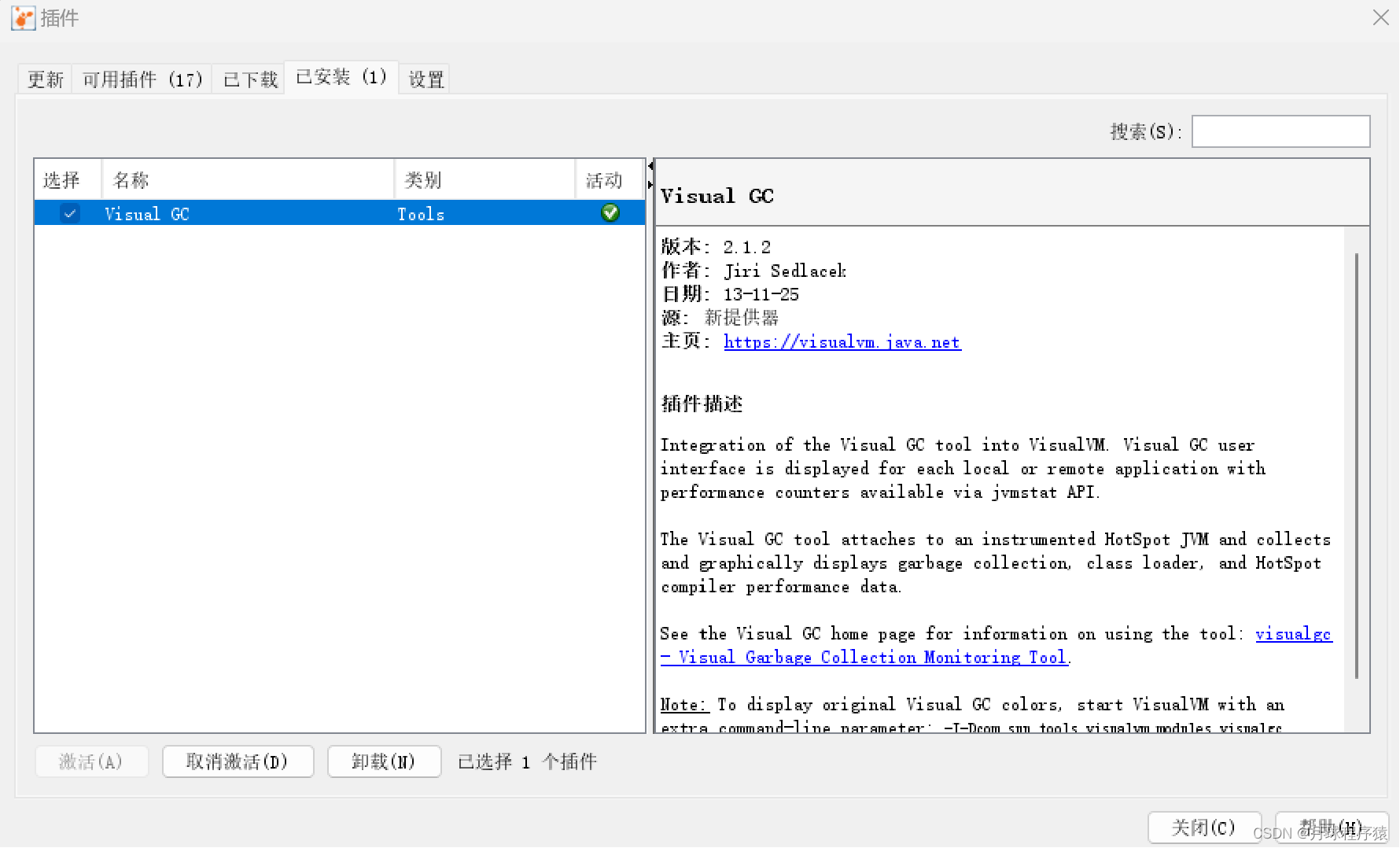The width and height of the screenshot is (1400, 848).
Task: Select the Visual GC plugin row
Action: coord(340,213)
